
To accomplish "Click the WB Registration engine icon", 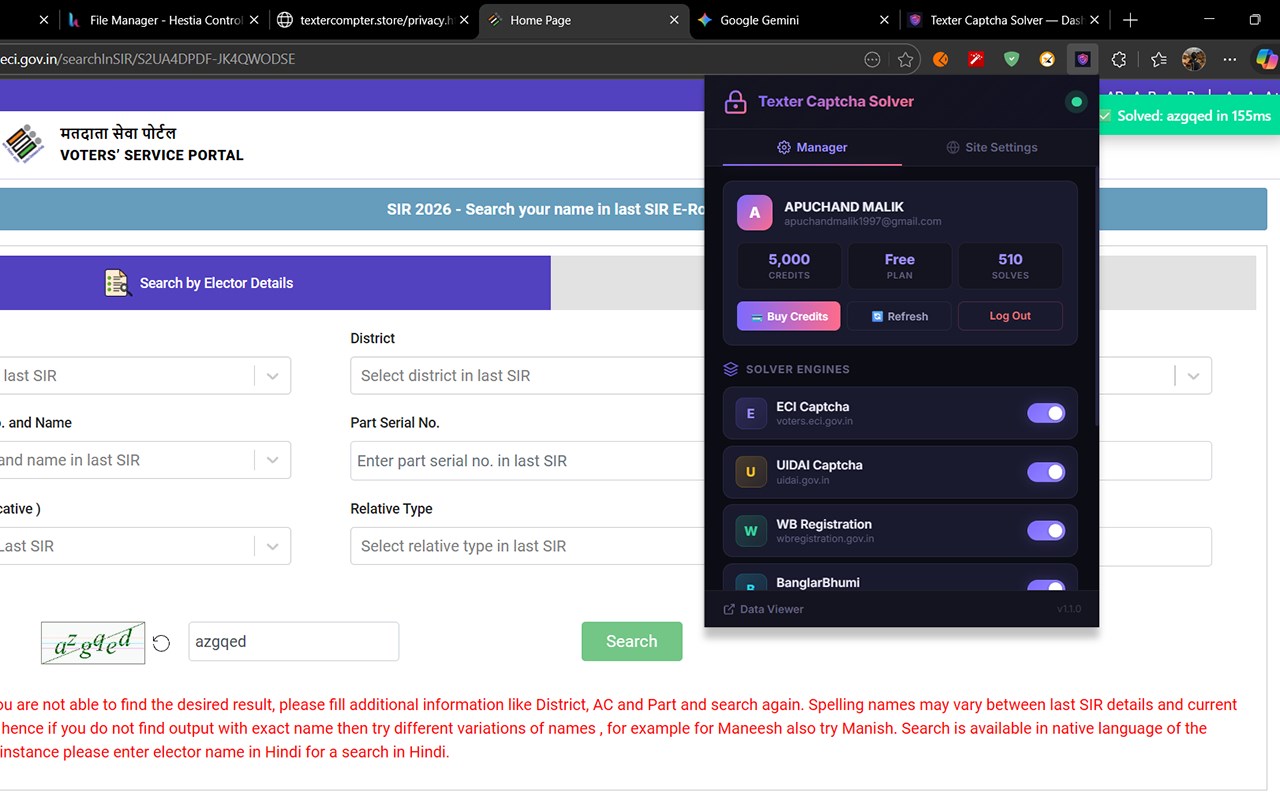I will pyautogui.click(x=751, y=531).
